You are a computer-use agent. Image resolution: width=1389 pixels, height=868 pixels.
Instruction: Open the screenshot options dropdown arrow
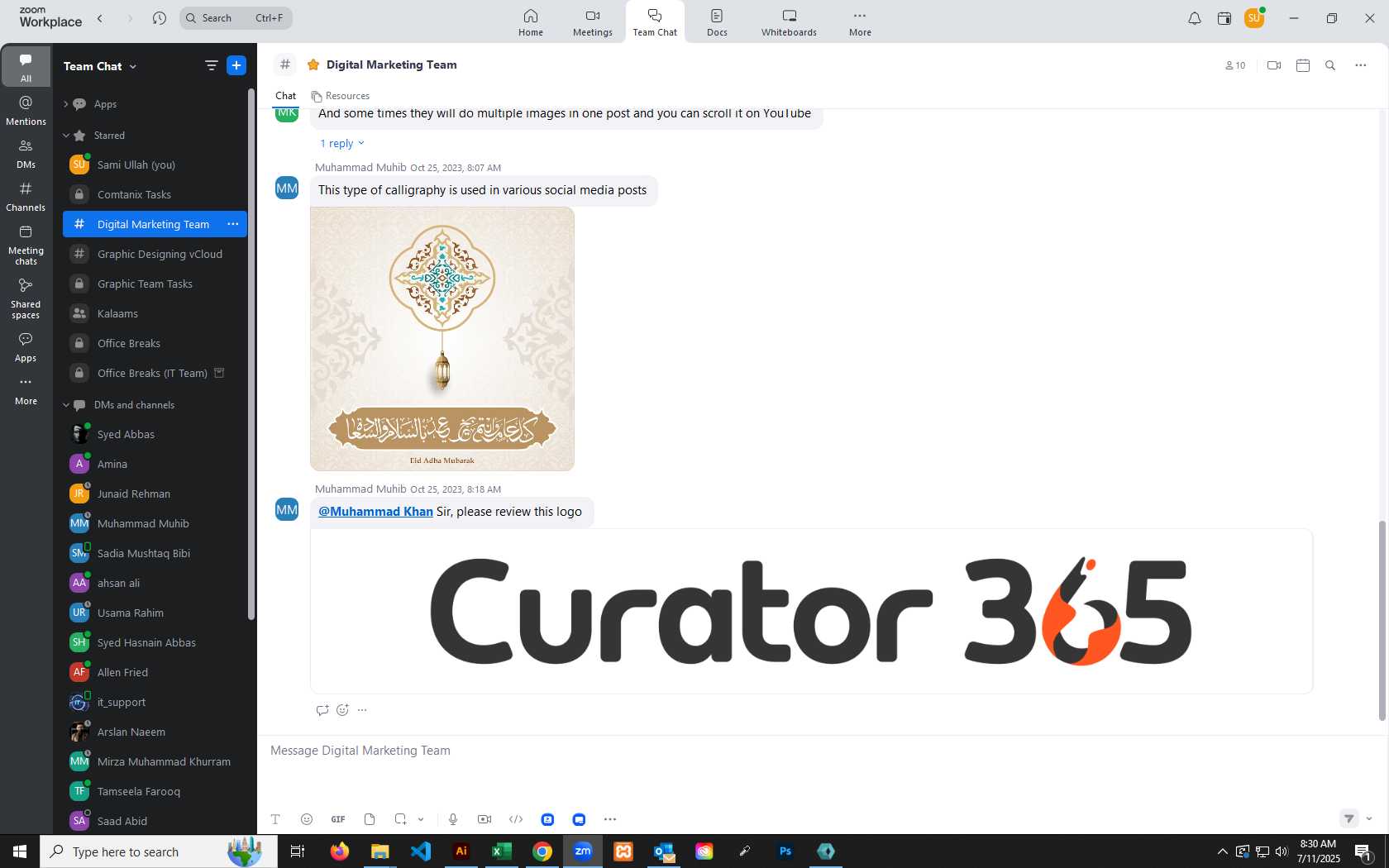tap(421, 819)
